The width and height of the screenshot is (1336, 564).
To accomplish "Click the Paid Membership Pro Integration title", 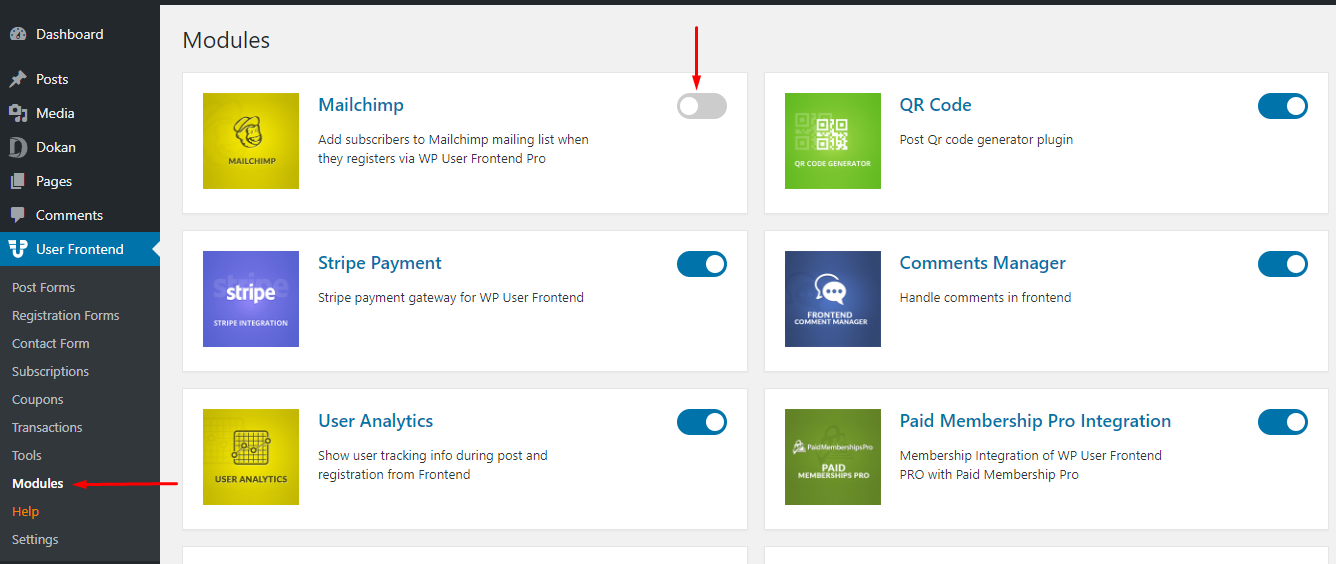I will click(x=1035, y=421).
